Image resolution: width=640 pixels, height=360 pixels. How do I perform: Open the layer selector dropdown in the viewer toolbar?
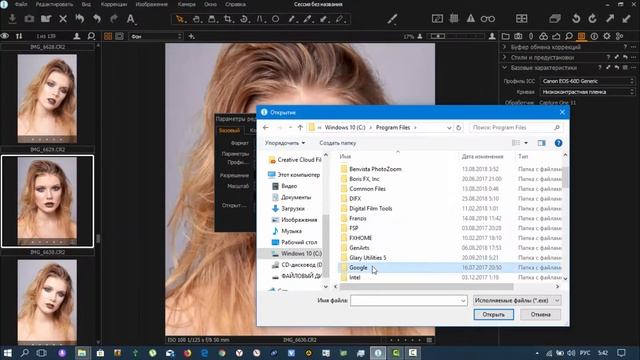pyautogui.click(x=156, y=36)
